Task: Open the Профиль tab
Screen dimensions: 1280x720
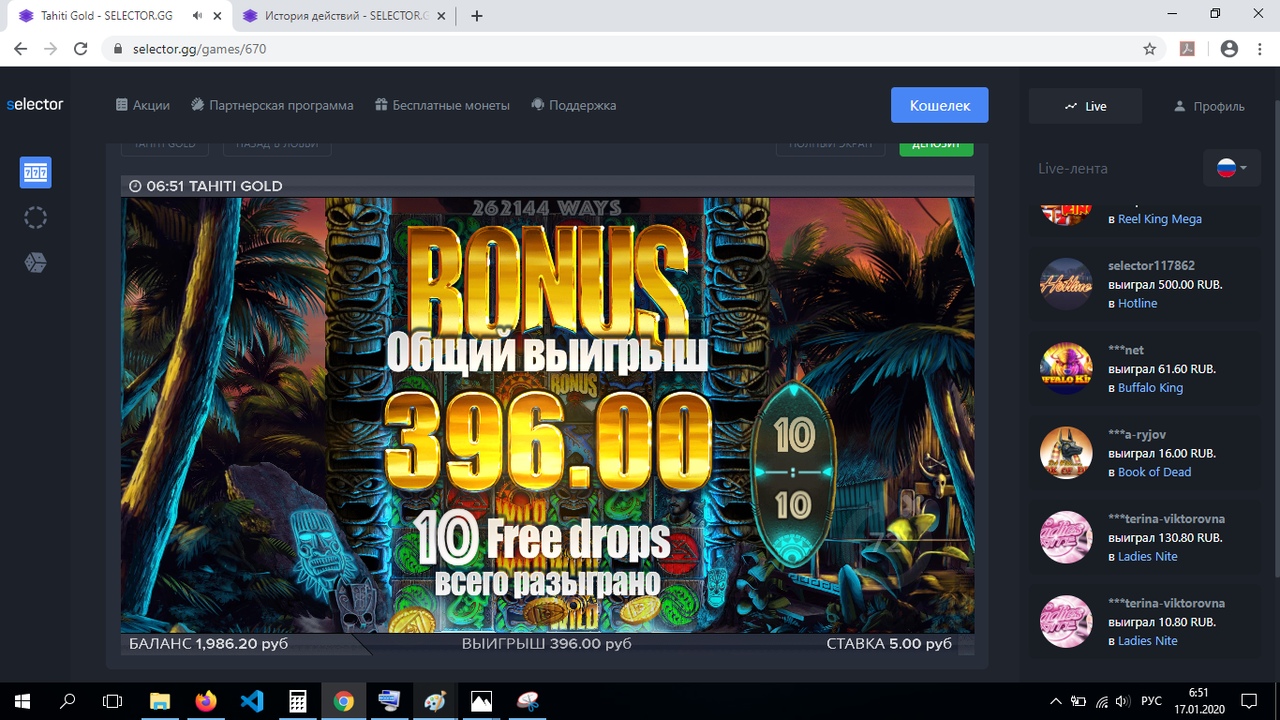Action: (1209, 106)
